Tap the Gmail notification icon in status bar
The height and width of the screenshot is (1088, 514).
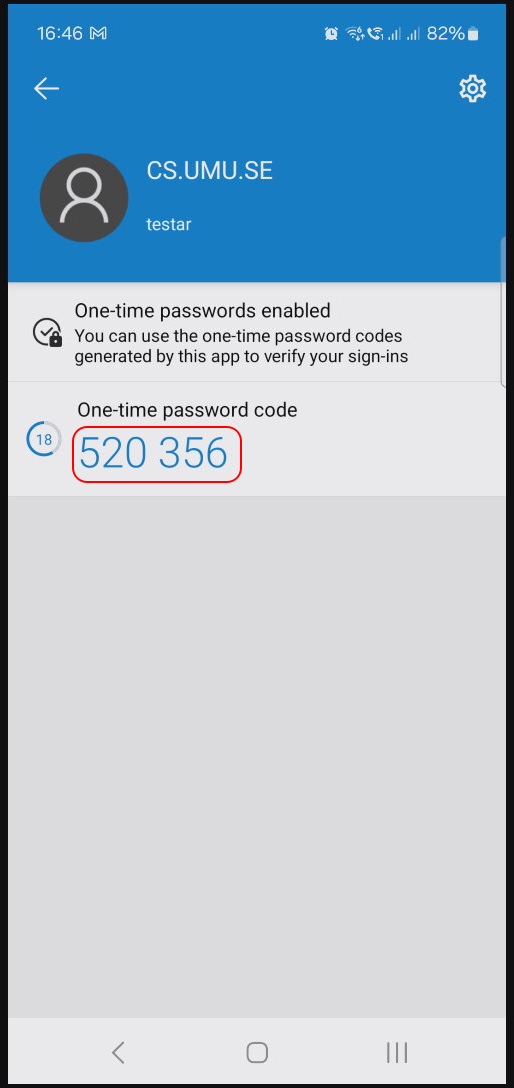(98, 33)
